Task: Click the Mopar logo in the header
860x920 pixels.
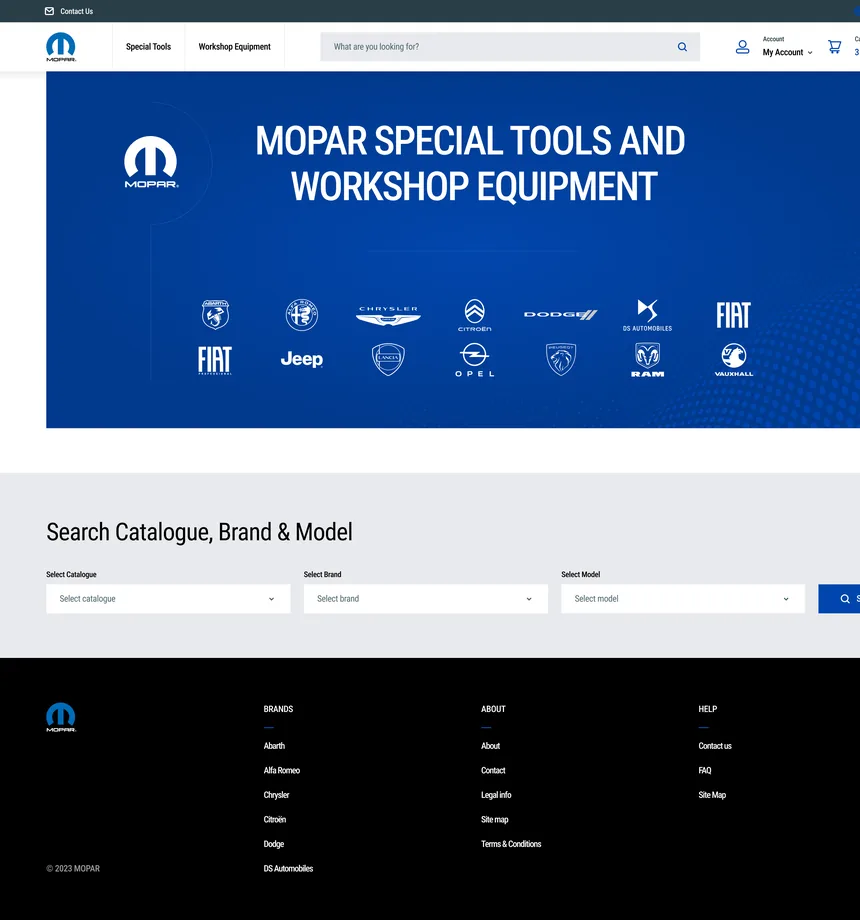Action: point(61,47)
